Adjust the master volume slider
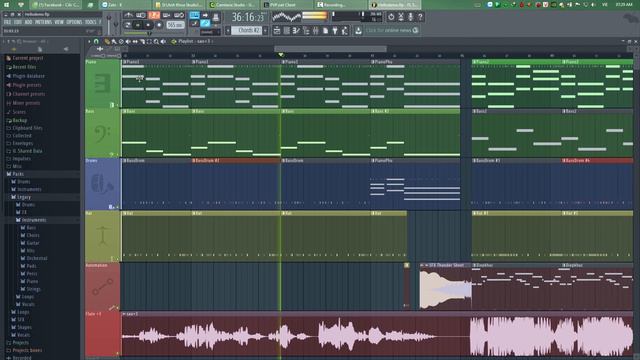 click(109, 24)
